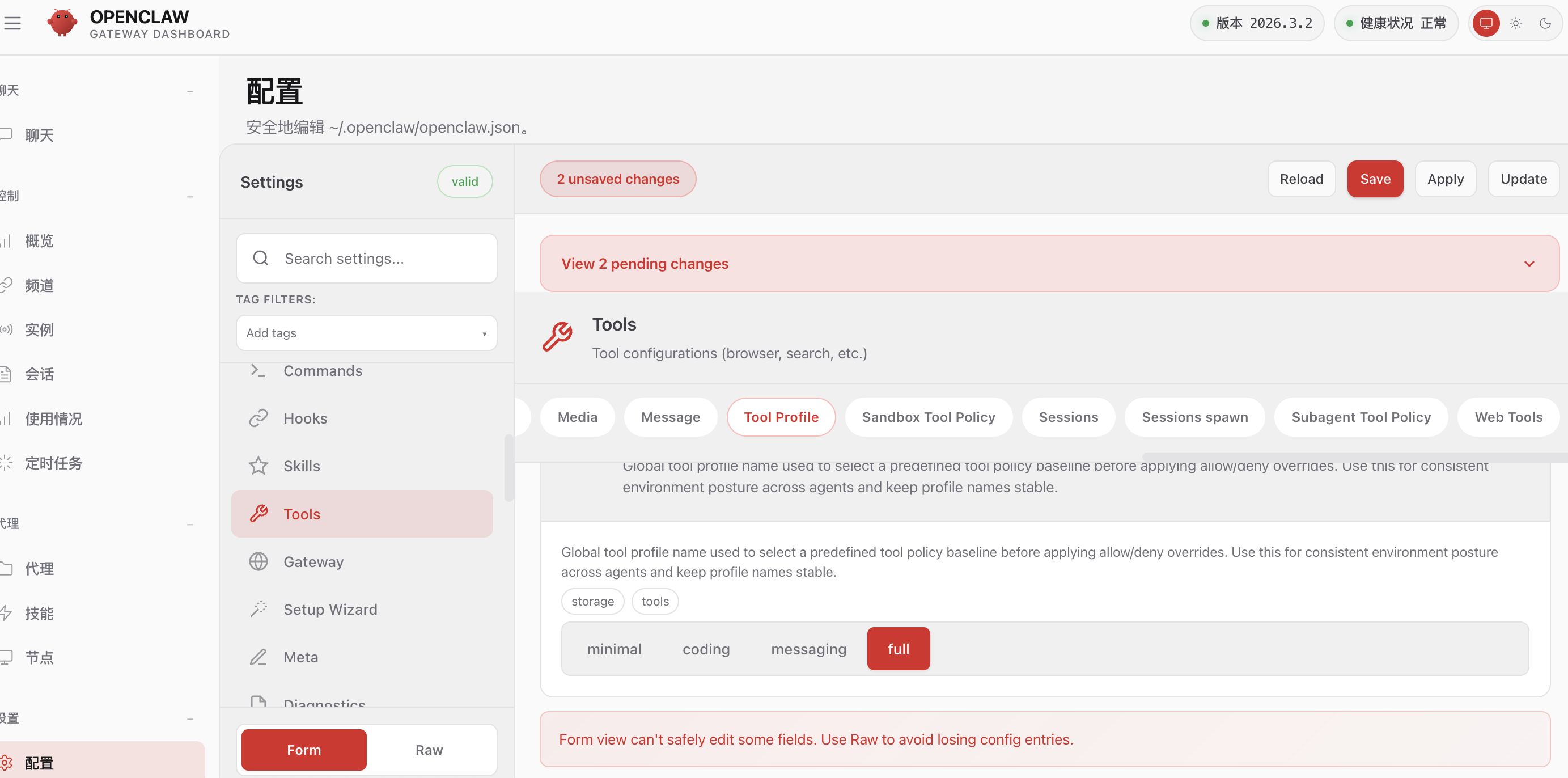Click the Reload button

tap(1301, 179)
